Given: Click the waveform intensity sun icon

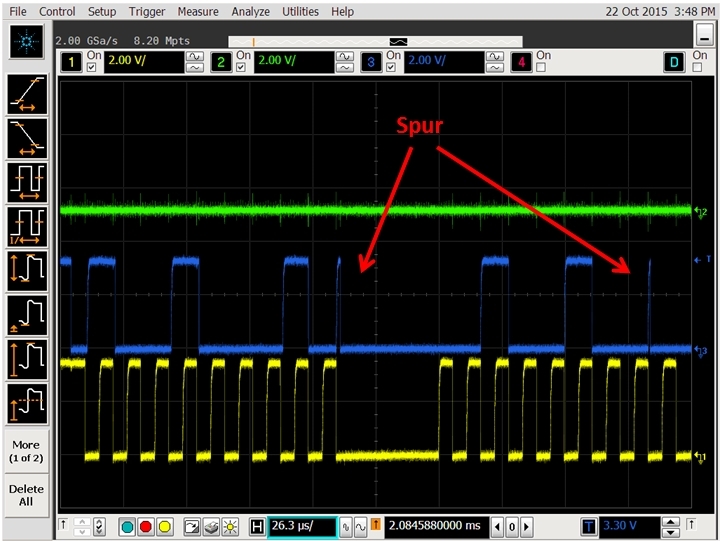Looking at the screenshot, I should [230, 527].
